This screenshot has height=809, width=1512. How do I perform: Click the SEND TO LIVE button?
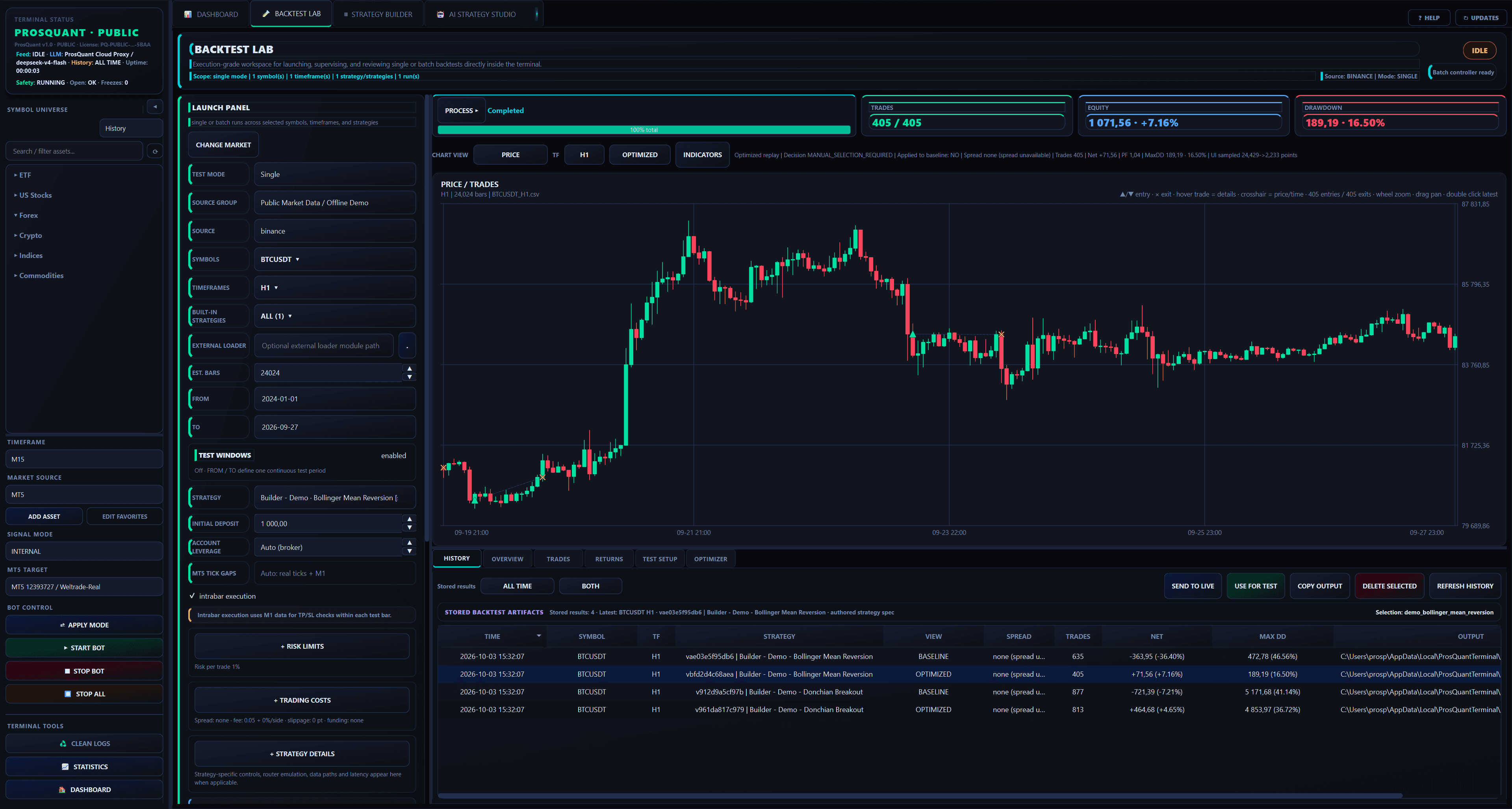tap(1193, 586)
